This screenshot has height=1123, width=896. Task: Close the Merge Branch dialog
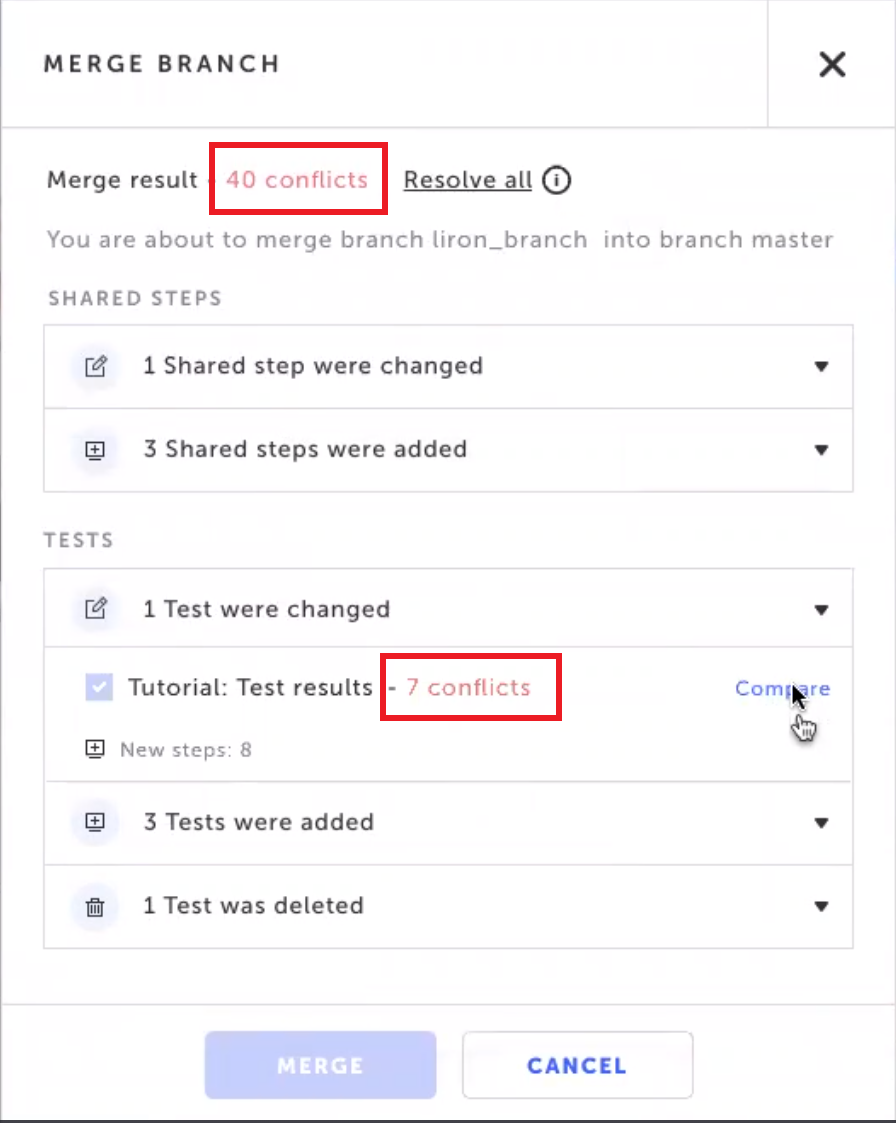coord(832,65)
